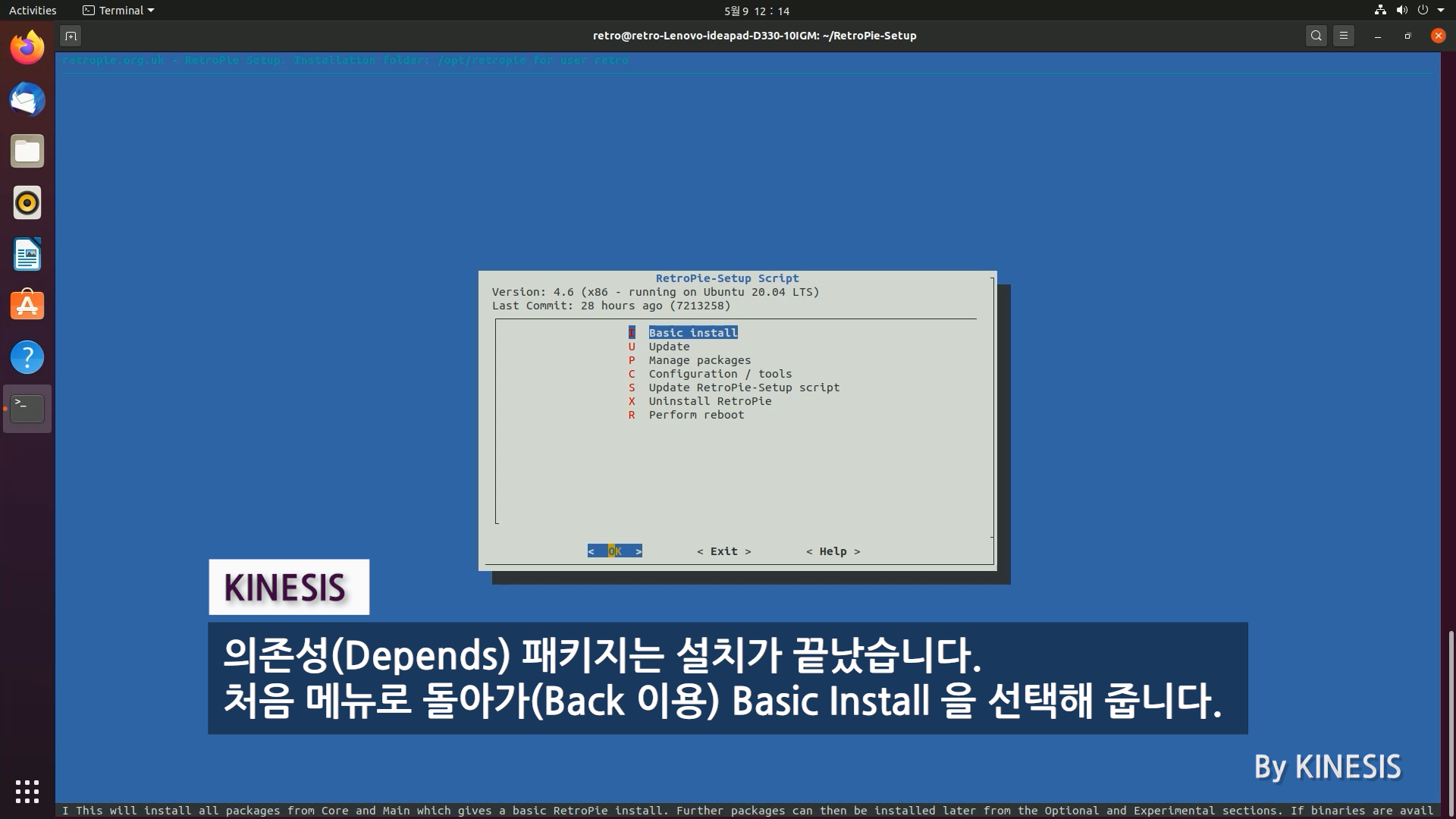Select Manage packages menu entry

[699, 360]
